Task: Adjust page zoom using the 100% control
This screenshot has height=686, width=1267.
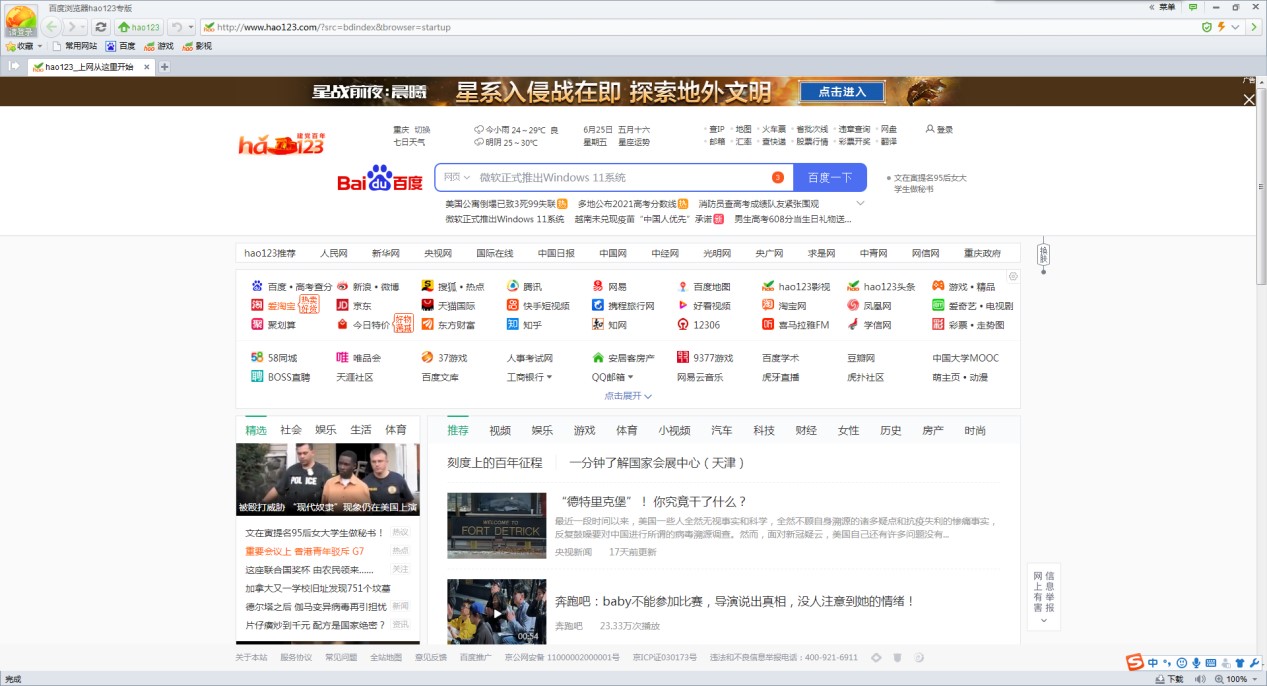Action: pos(1237,678)
